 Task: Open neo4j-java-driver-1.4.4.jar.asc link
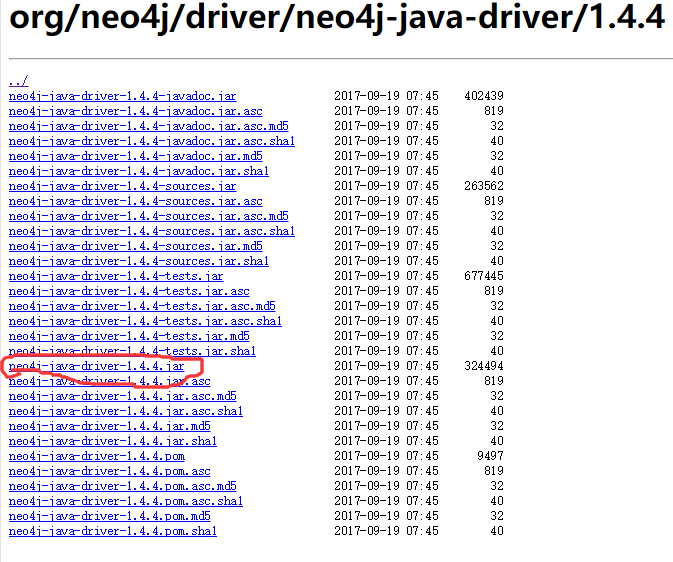click(x=109, y=381)
